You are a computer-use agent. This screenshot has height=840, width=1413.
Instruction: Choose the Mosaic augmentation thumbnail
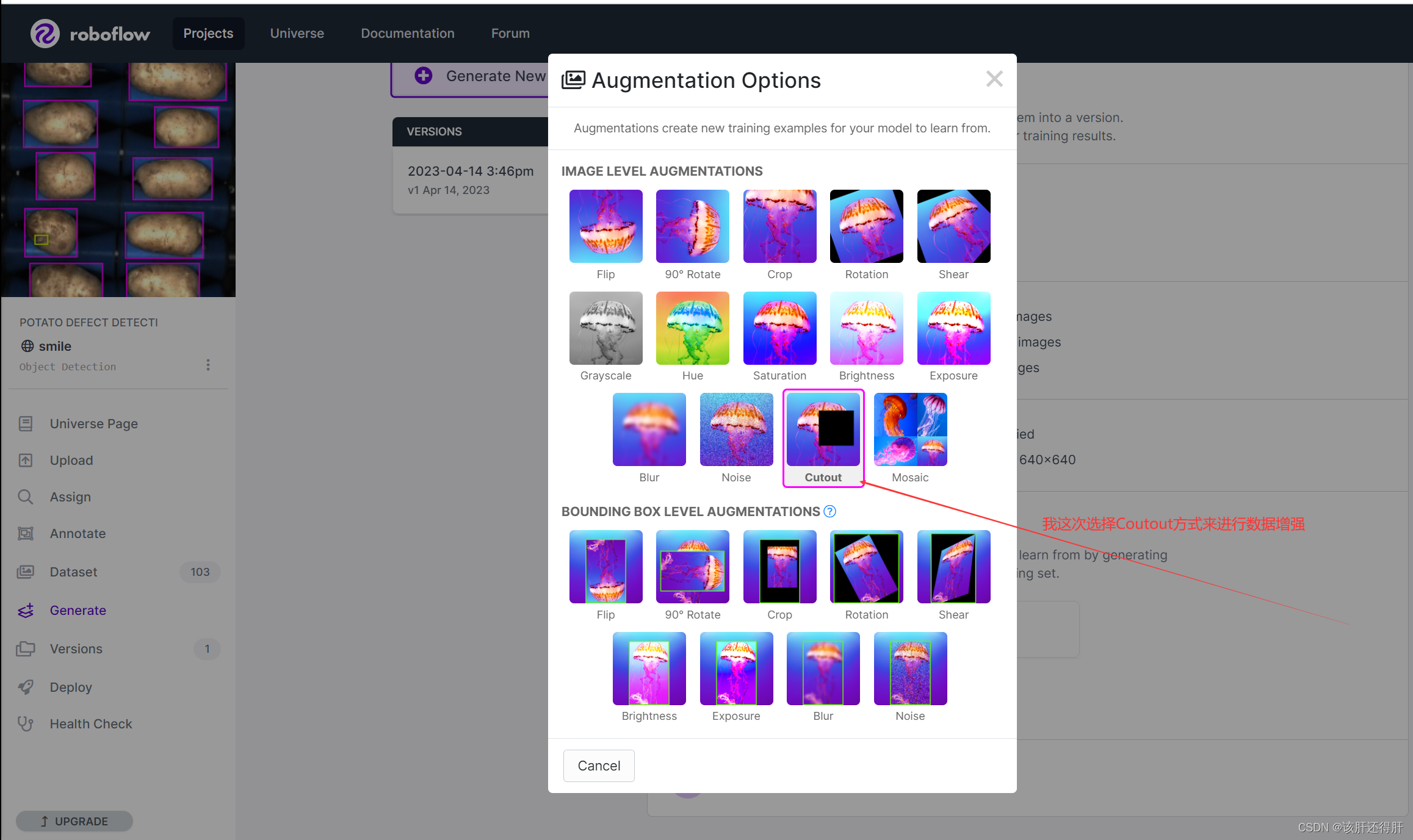coord(910,430)
